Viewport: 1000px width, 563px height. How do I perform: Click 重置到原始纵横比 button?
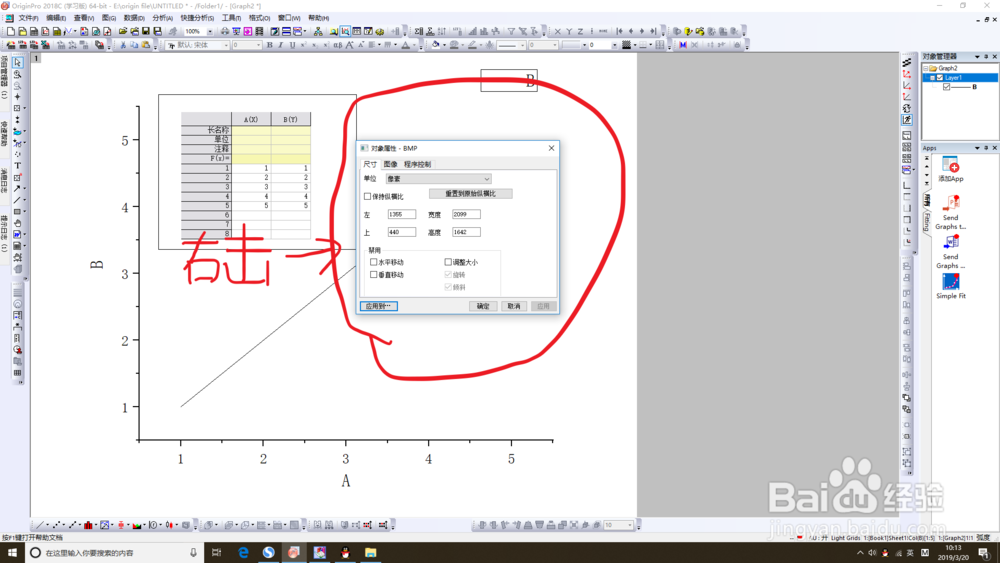tap(470, 194)
